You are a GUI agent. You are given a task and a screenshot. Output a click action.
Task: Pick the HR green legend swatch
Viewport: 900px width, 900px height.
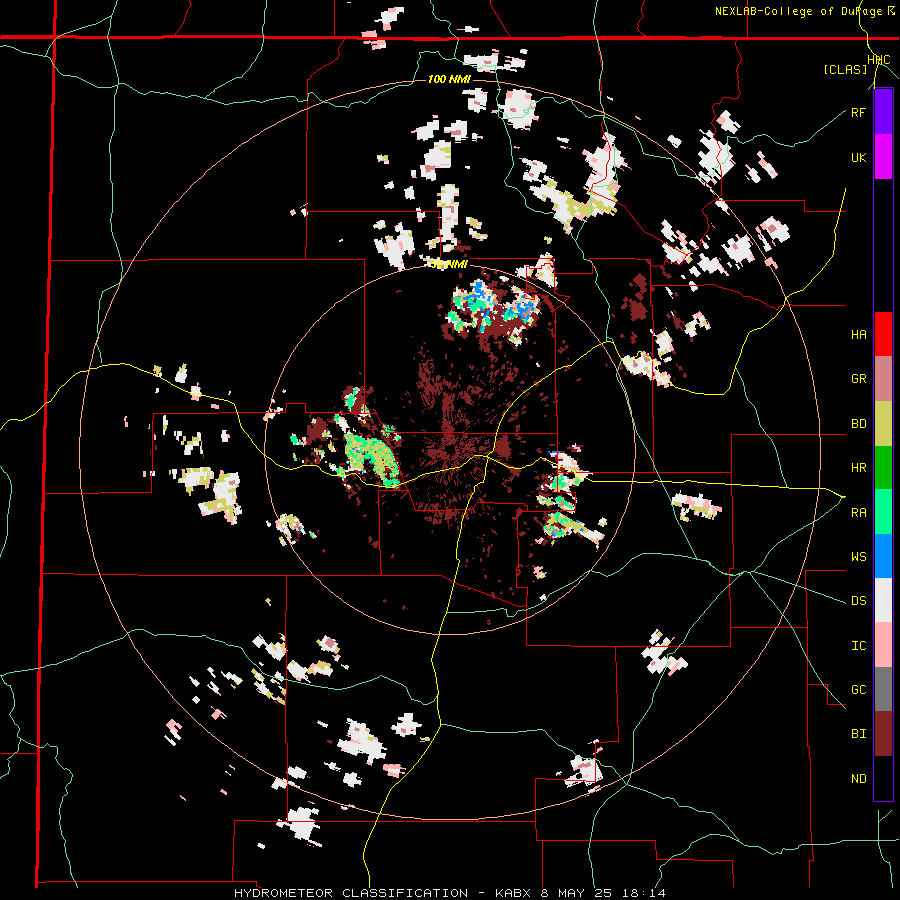[x=883, y=468]
